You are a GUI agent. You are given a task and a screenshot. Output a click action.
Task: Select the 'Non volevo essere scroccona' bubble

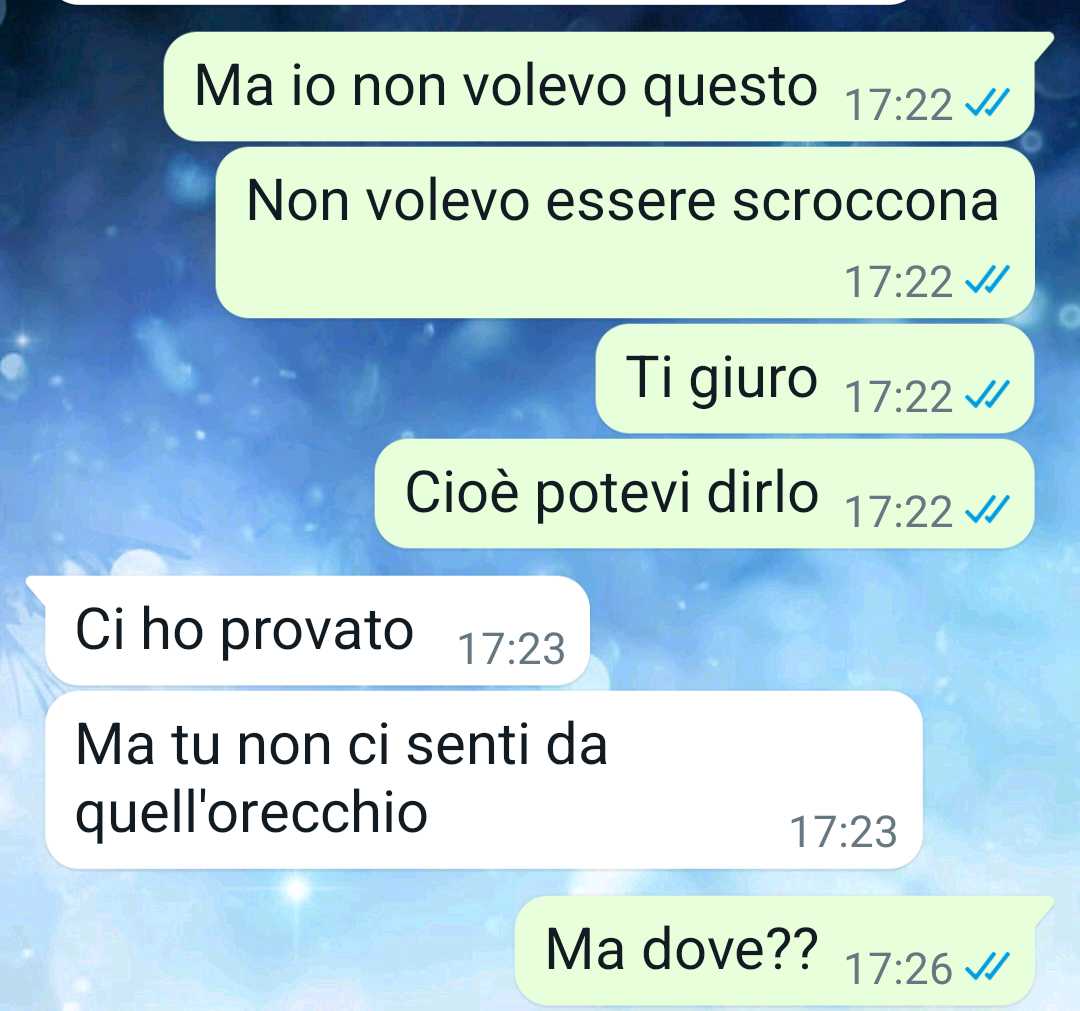pyautogui.click(x=625, y=233)
